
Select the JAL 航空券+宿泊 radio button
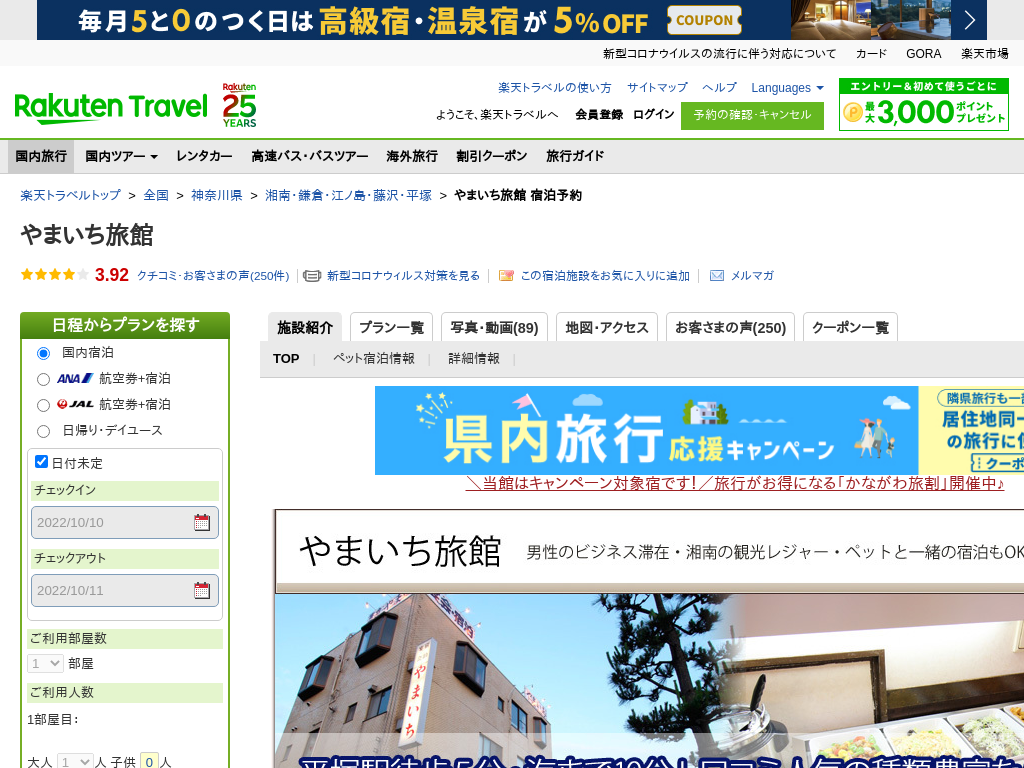(x=43, y=406)
